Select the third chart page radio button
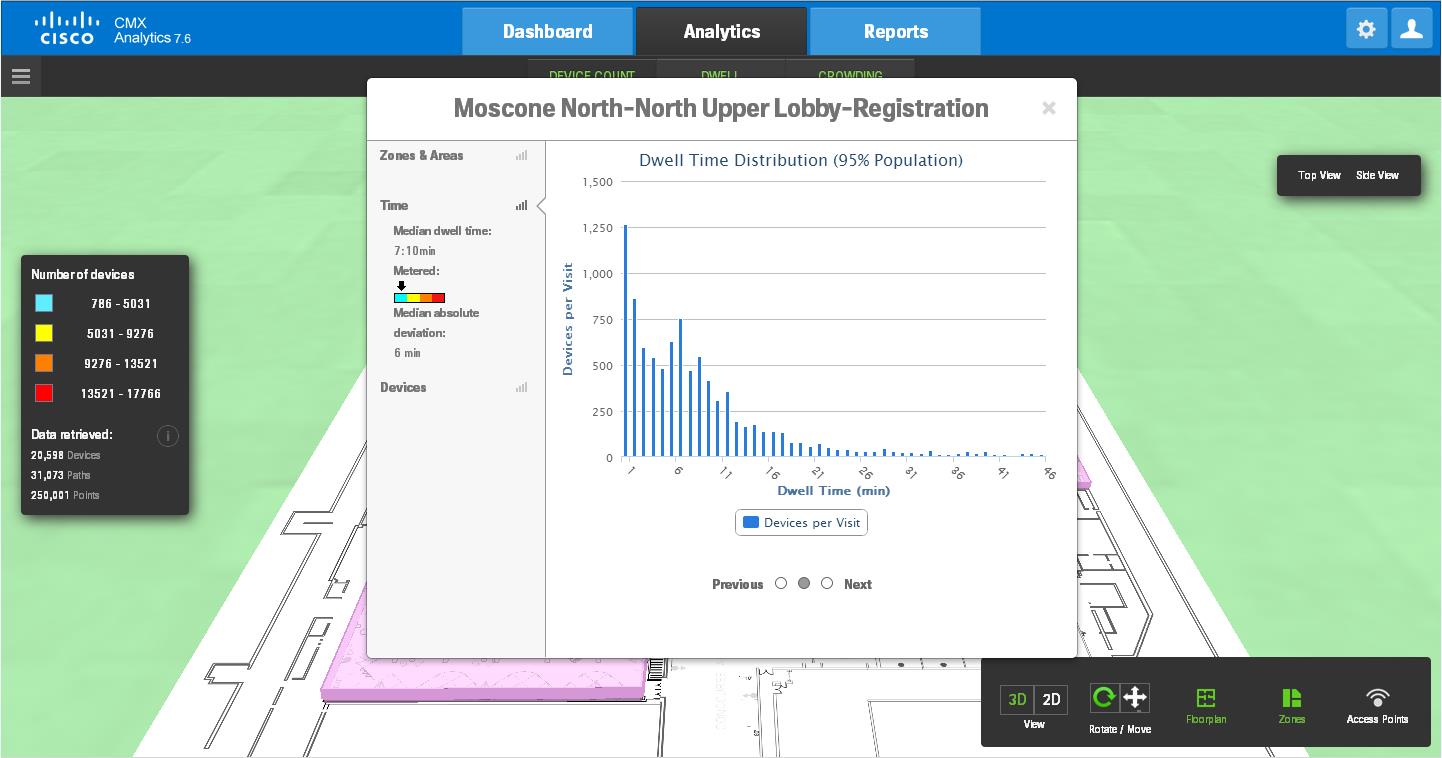This screenshot has height=758, width=1442. 827,583
